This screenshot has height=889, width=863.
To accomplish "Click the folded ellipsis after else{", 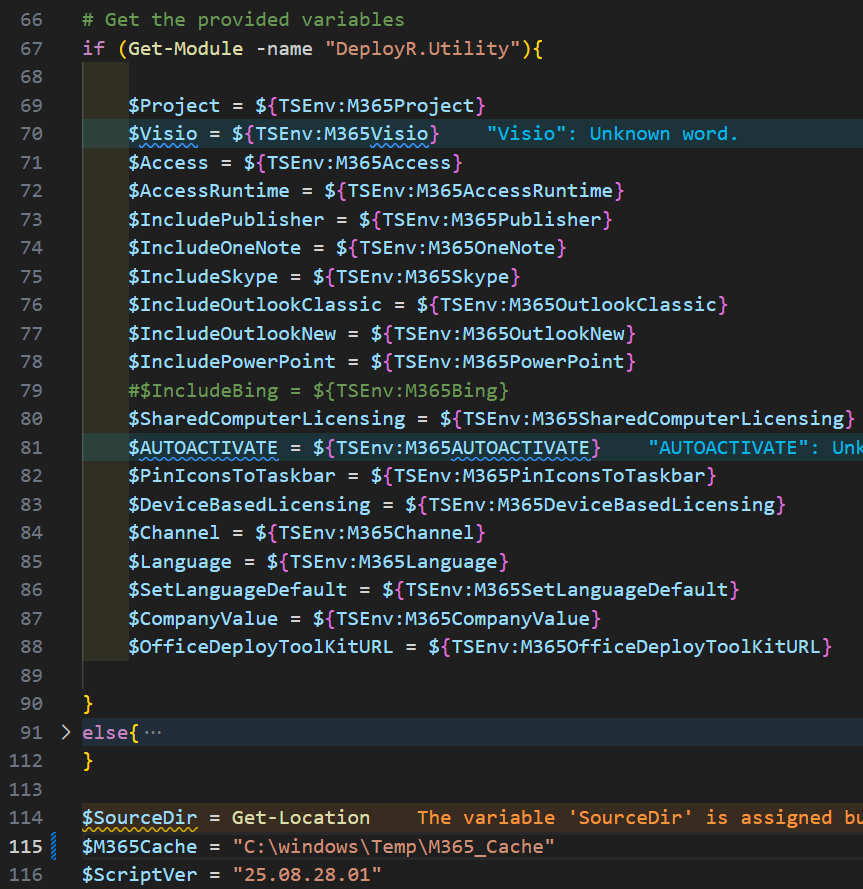I will click(153, 733).
